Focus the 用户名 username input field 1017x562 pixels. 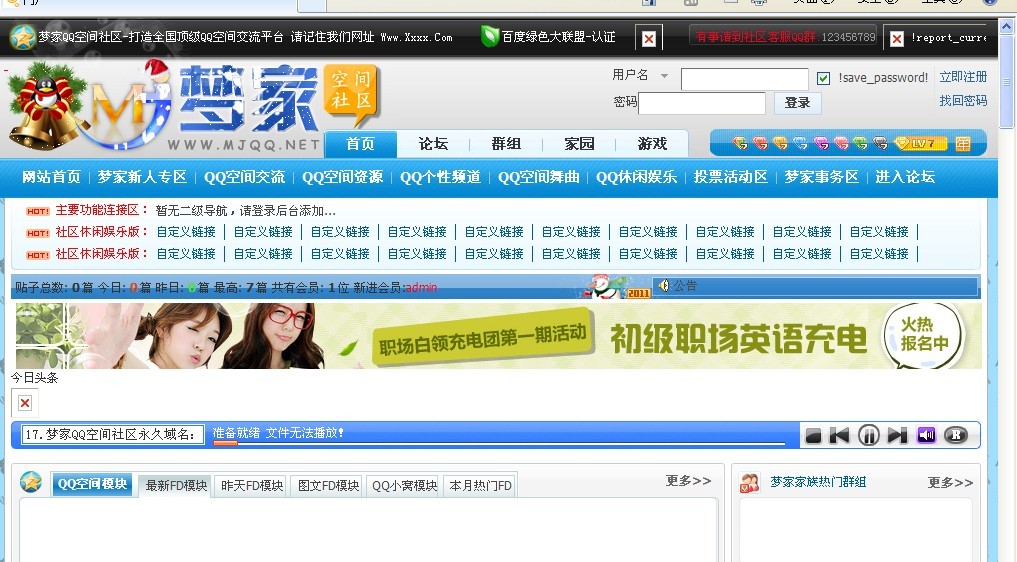pos(745,79)
